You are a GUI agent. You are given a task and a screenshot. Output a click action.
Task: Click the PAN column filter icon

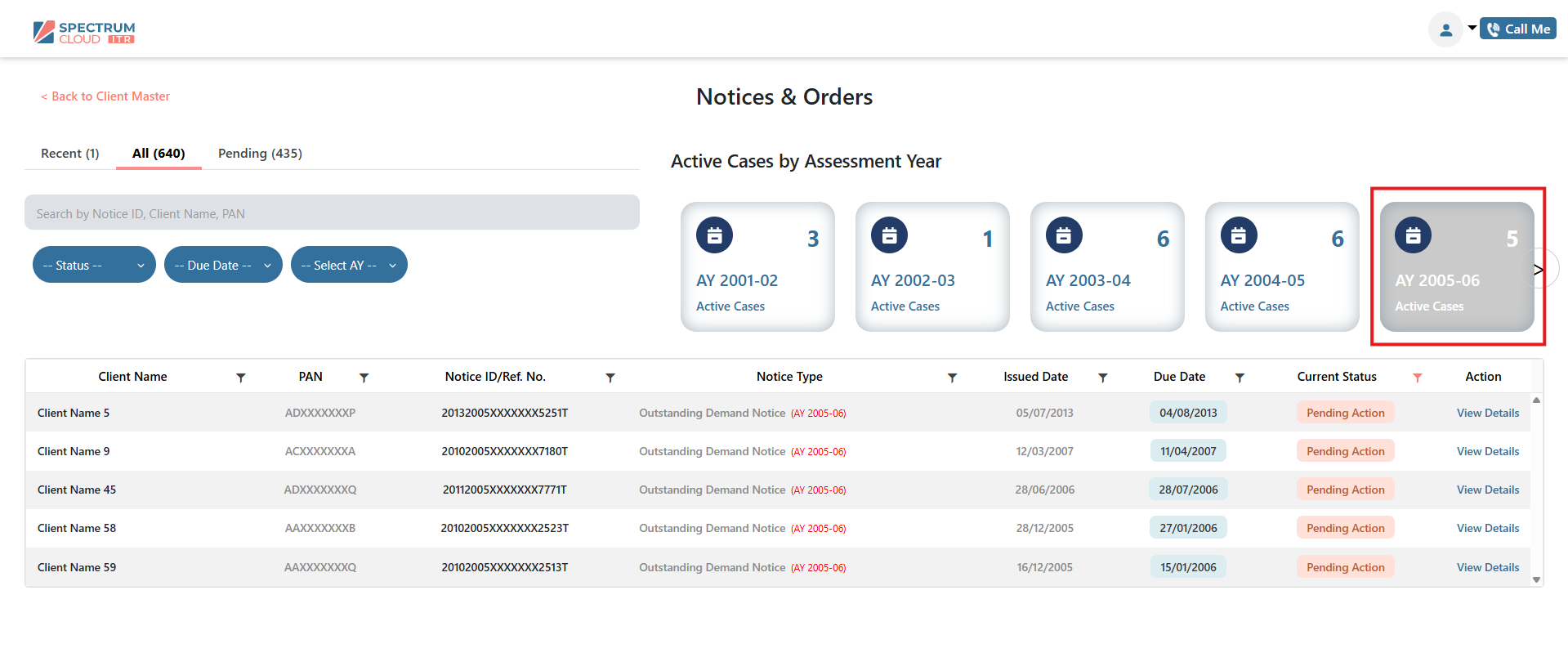coord(364,378)
